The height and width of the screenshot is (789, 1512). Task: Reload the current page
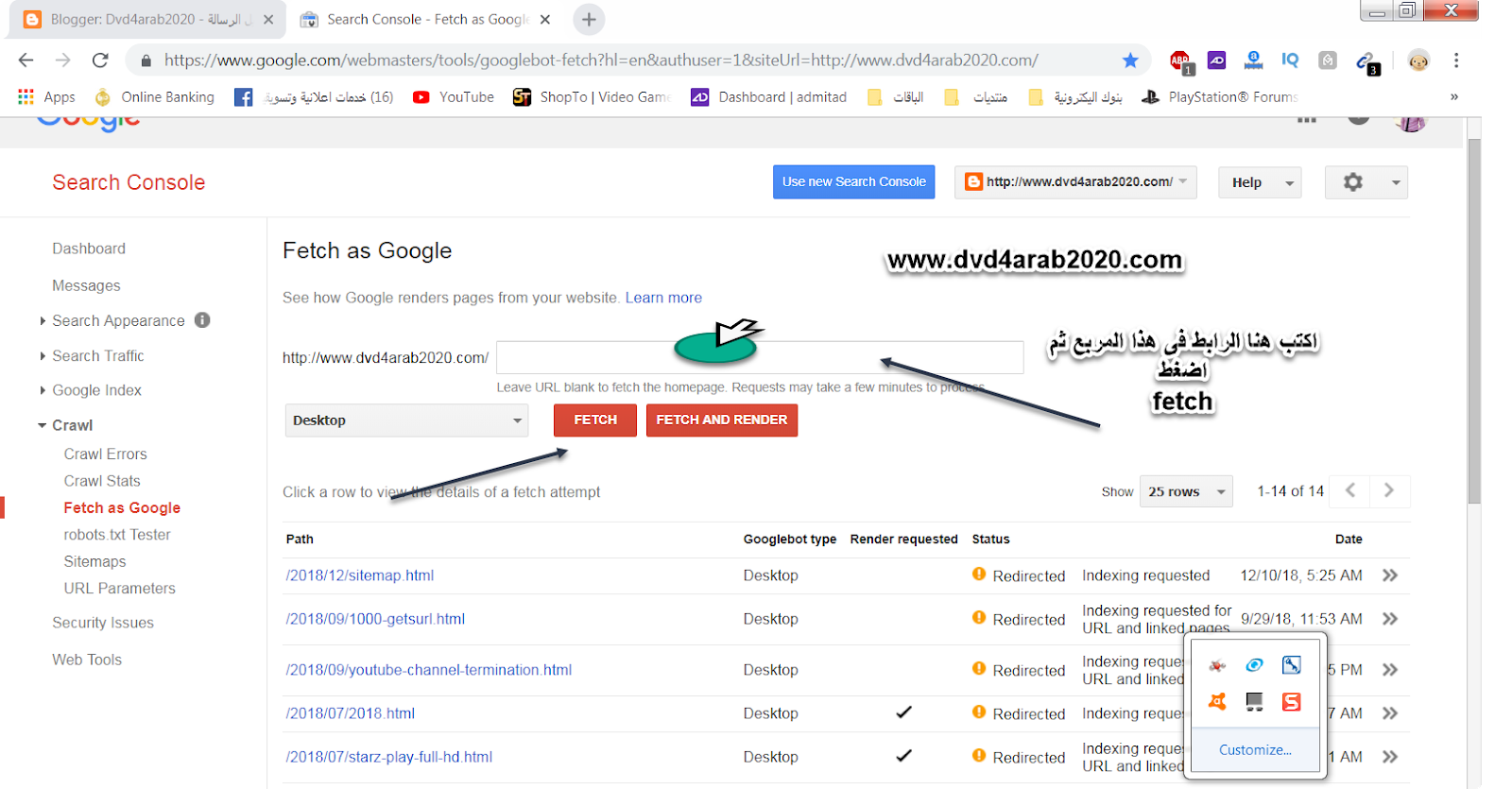pyautogui.click(x=100, y=60)
